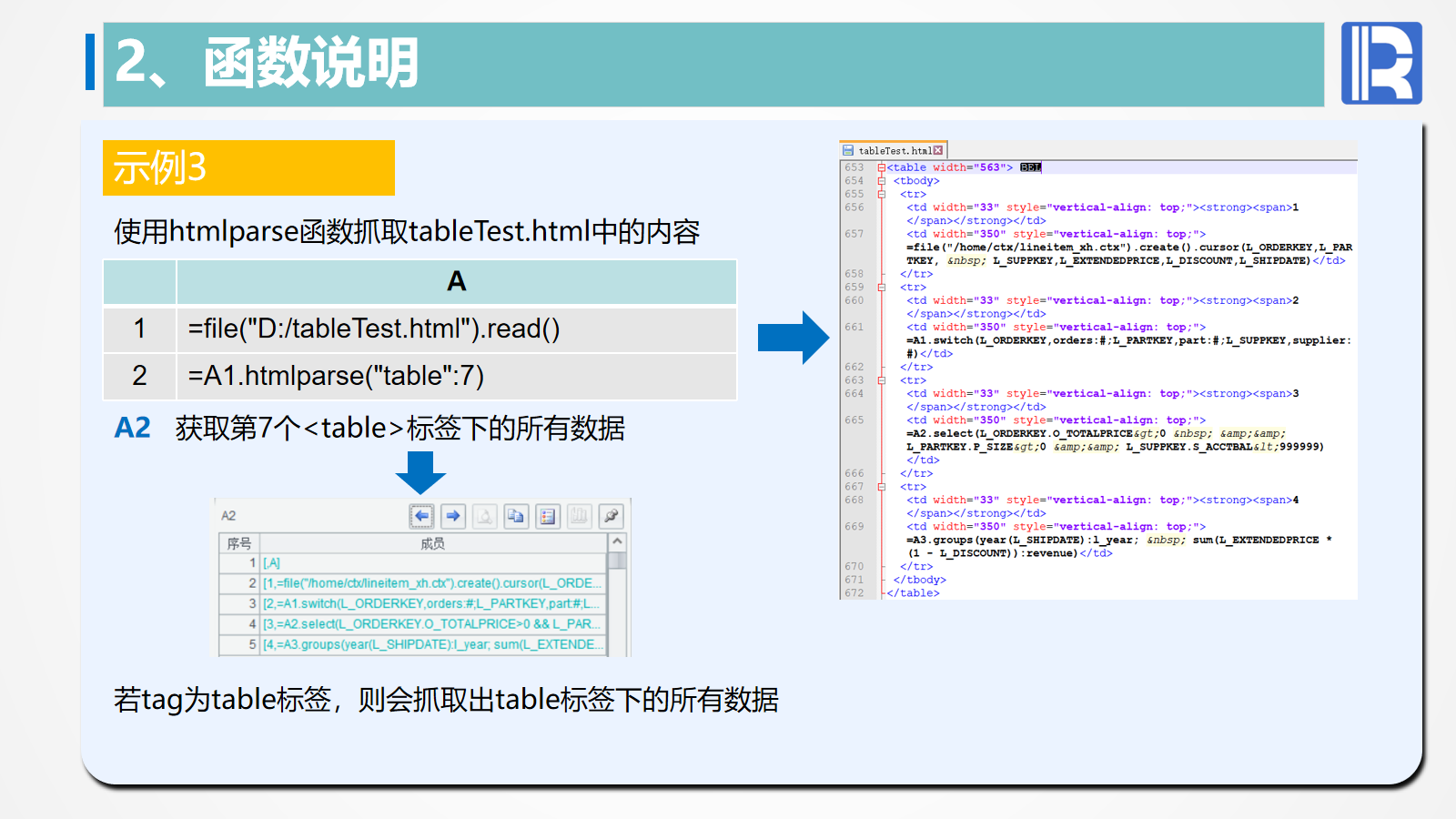Click the forward arrow in A2 panel

click(x=453, y=516)
